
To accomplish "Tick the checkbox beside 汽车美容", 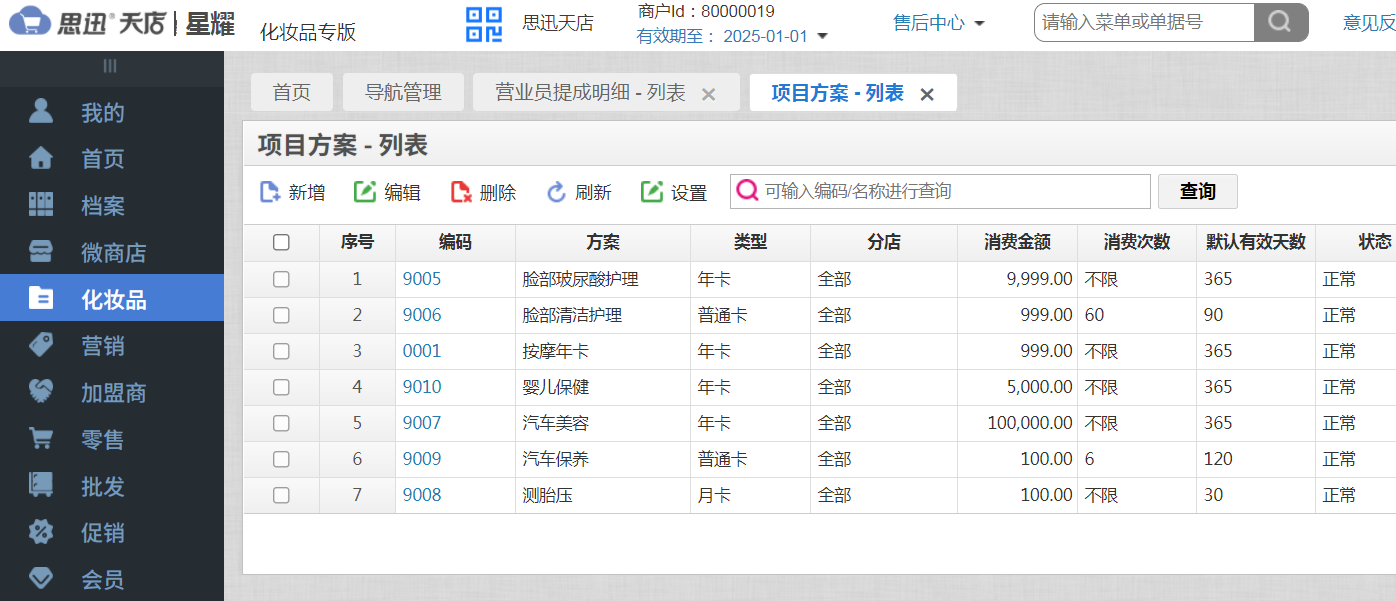I will tap(283, 422).
